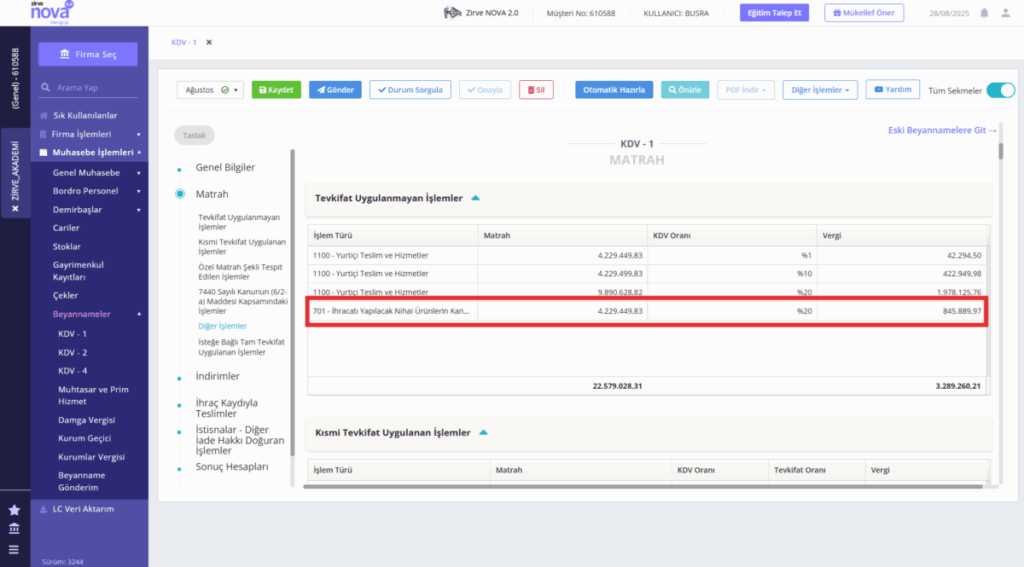The image size is (1024, 567).
Task: Open notifications bell icon
Action: [984, 13]
